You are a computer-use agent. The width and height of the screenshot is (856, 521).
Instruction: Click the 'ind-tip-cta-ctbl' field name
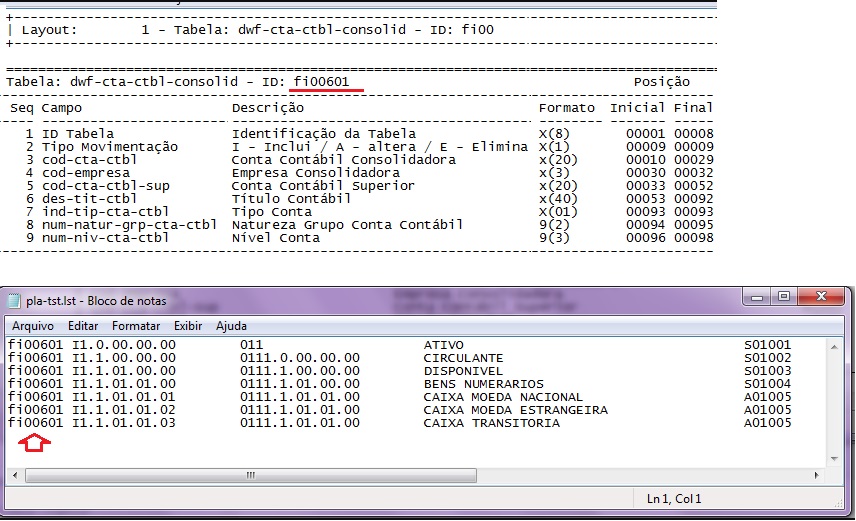(105, 212)
